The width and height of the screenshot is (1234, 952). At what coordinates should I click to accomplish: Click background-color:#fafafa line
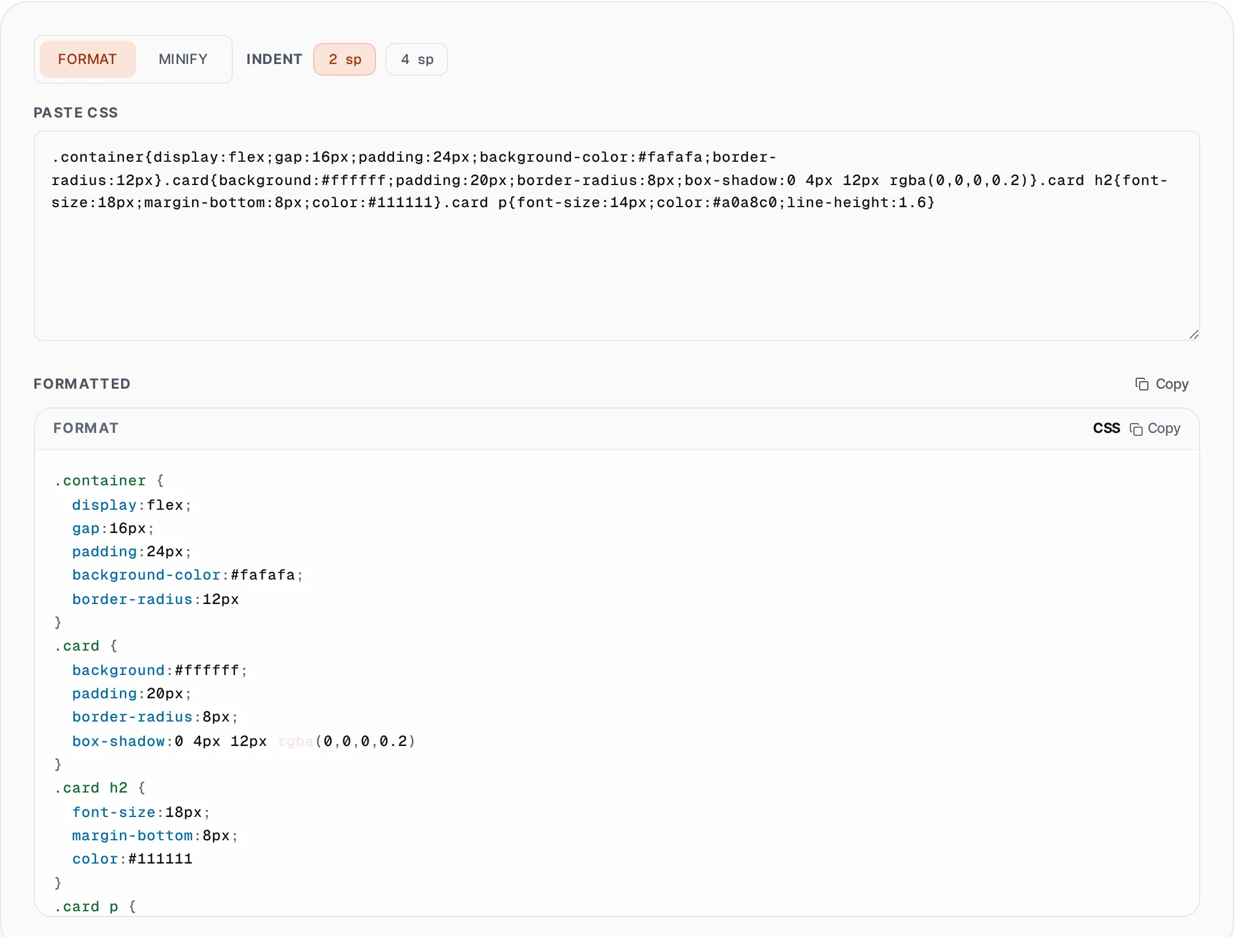click(187, 575)
